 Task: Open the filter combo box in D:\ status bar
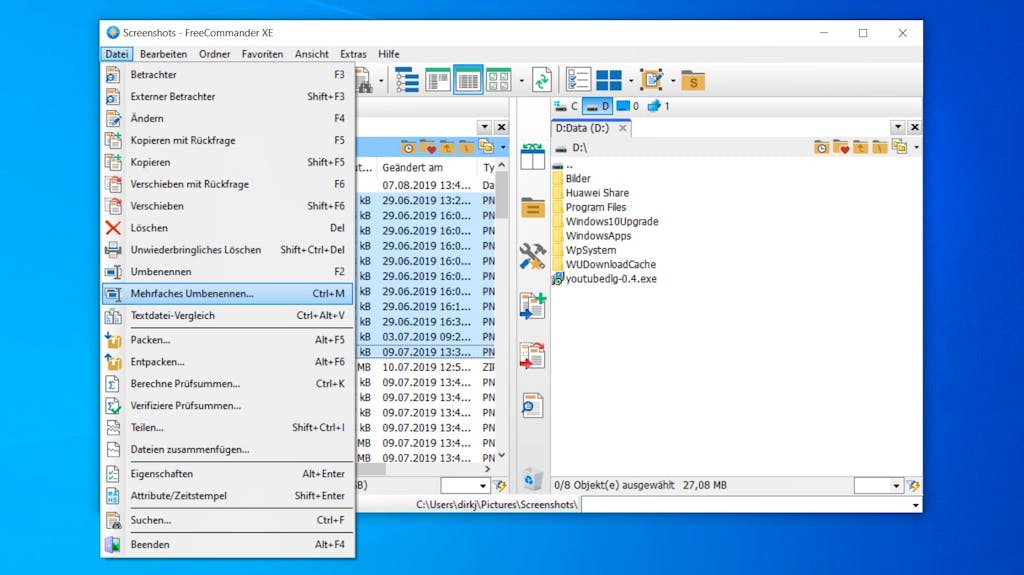(x=878, y=485)
